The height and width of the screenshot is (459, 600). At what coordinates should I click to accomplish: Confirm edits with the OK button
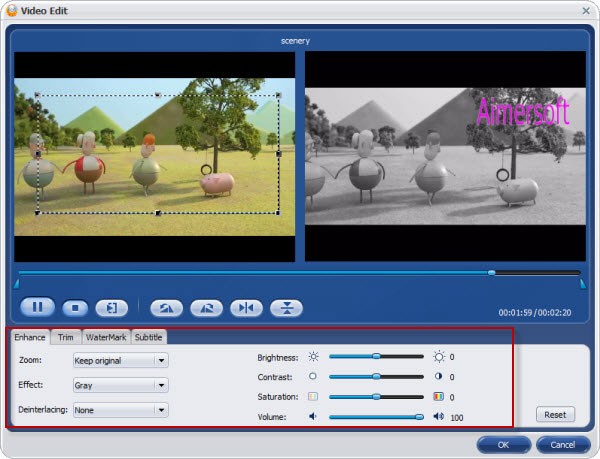click(504, 445)
